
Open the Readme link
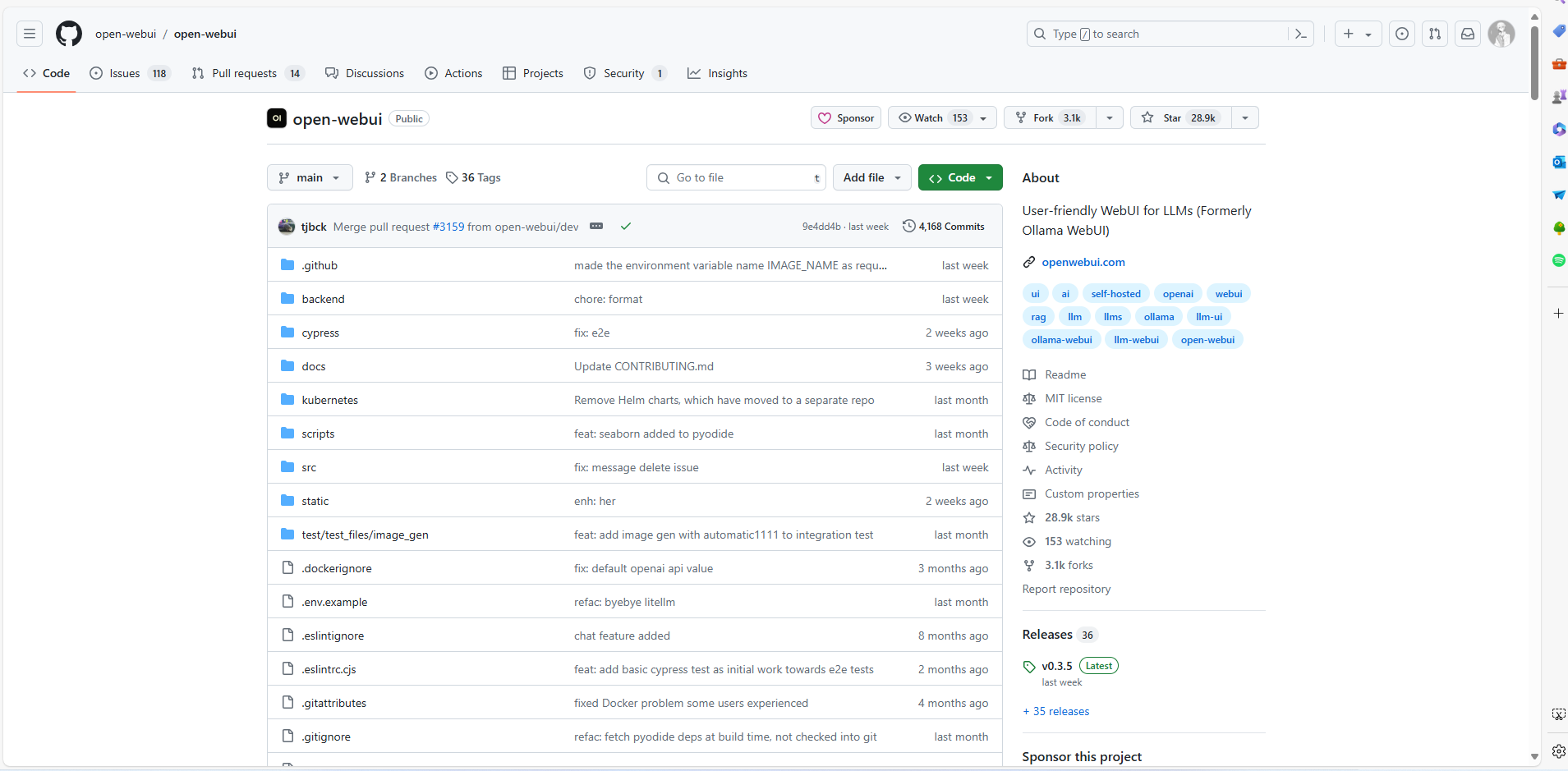pyautogui.click(x=1065, y=374)
